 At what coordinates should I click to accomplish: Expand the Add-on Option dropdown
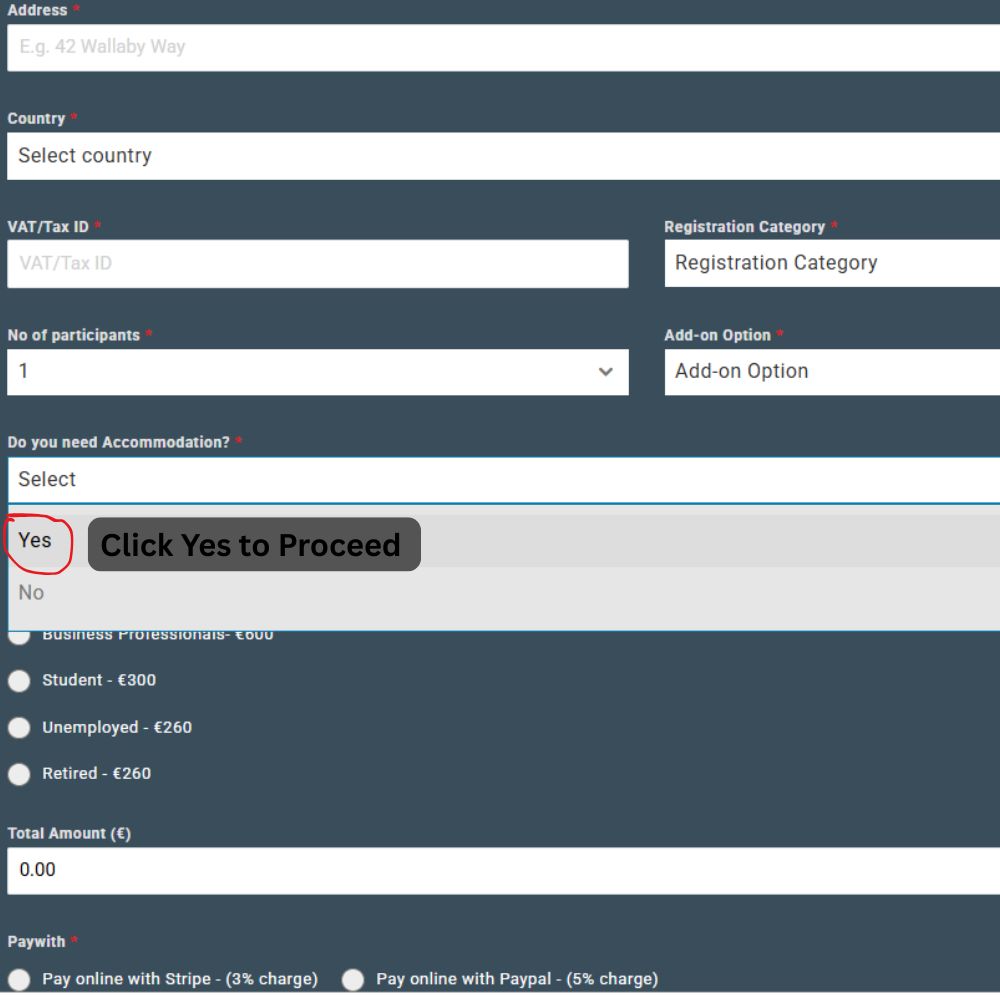830,371
